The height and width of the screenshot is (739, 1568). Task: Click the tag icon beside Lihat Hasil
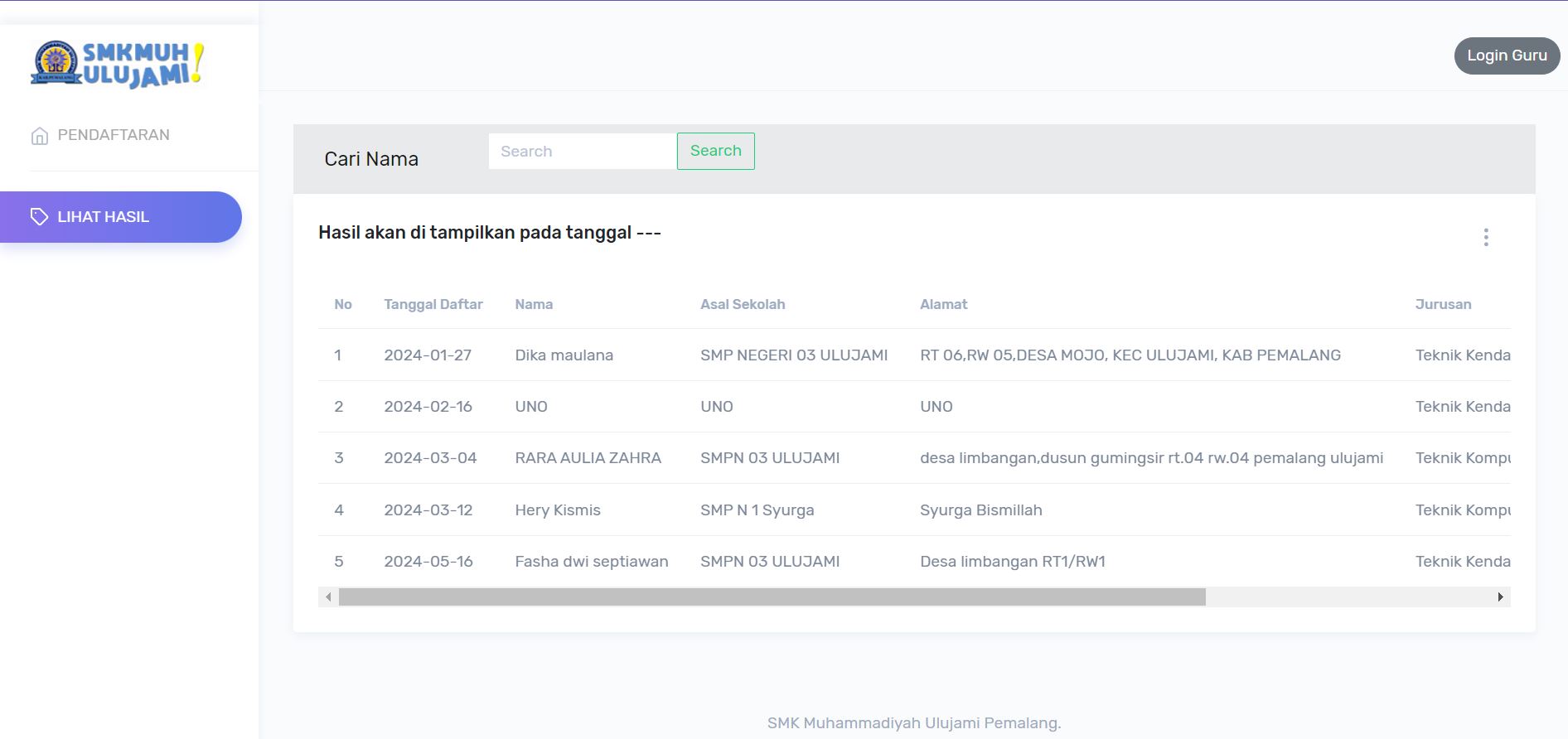pyautogui.click(x=39, y=217)
